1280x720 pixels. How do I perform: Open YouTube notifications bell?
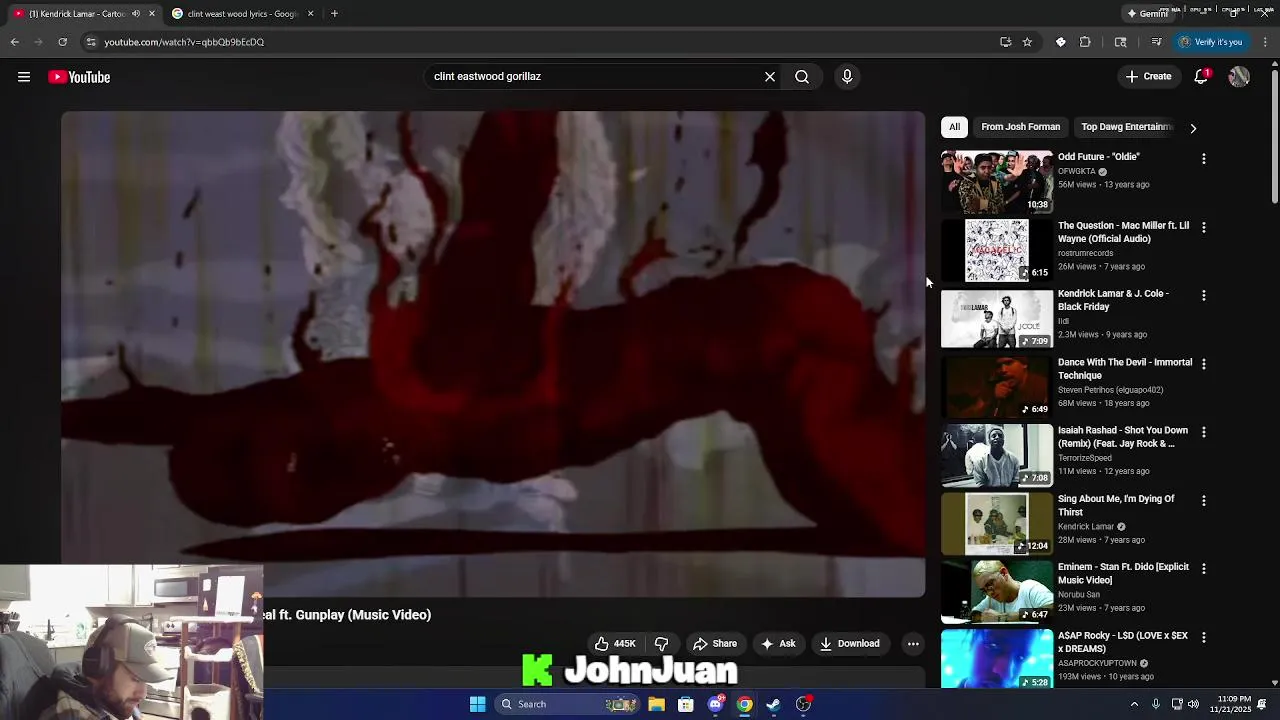pyautogui.click(x=1202, y=77)
